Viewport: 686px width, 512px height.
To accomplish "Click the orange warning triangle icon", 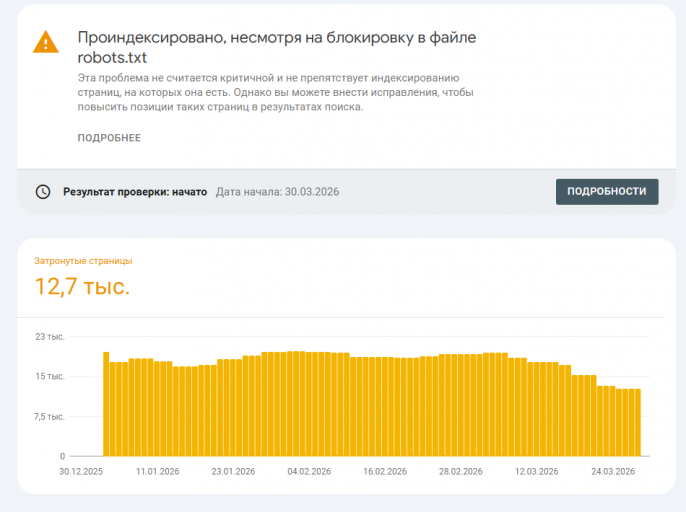I will (x=46, y=42).
